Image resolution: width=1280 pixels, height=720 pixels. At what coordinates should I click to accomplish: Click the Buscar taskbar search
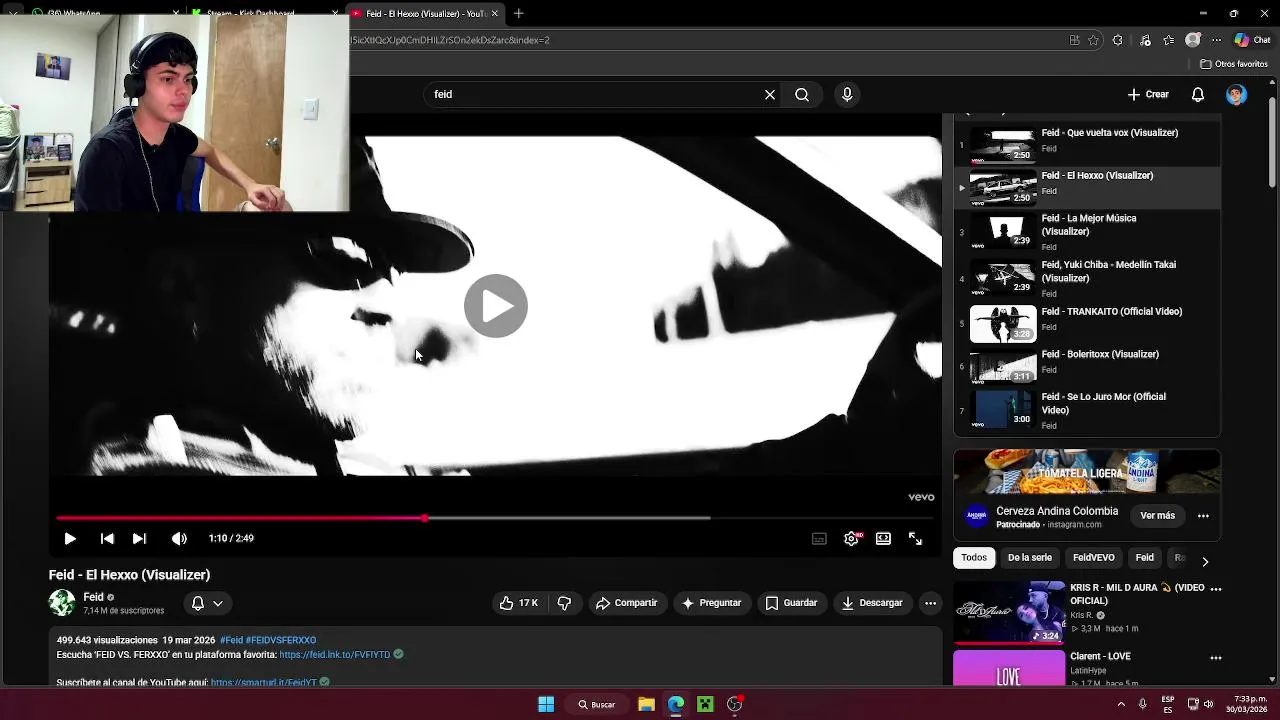[x=597, y=704]
